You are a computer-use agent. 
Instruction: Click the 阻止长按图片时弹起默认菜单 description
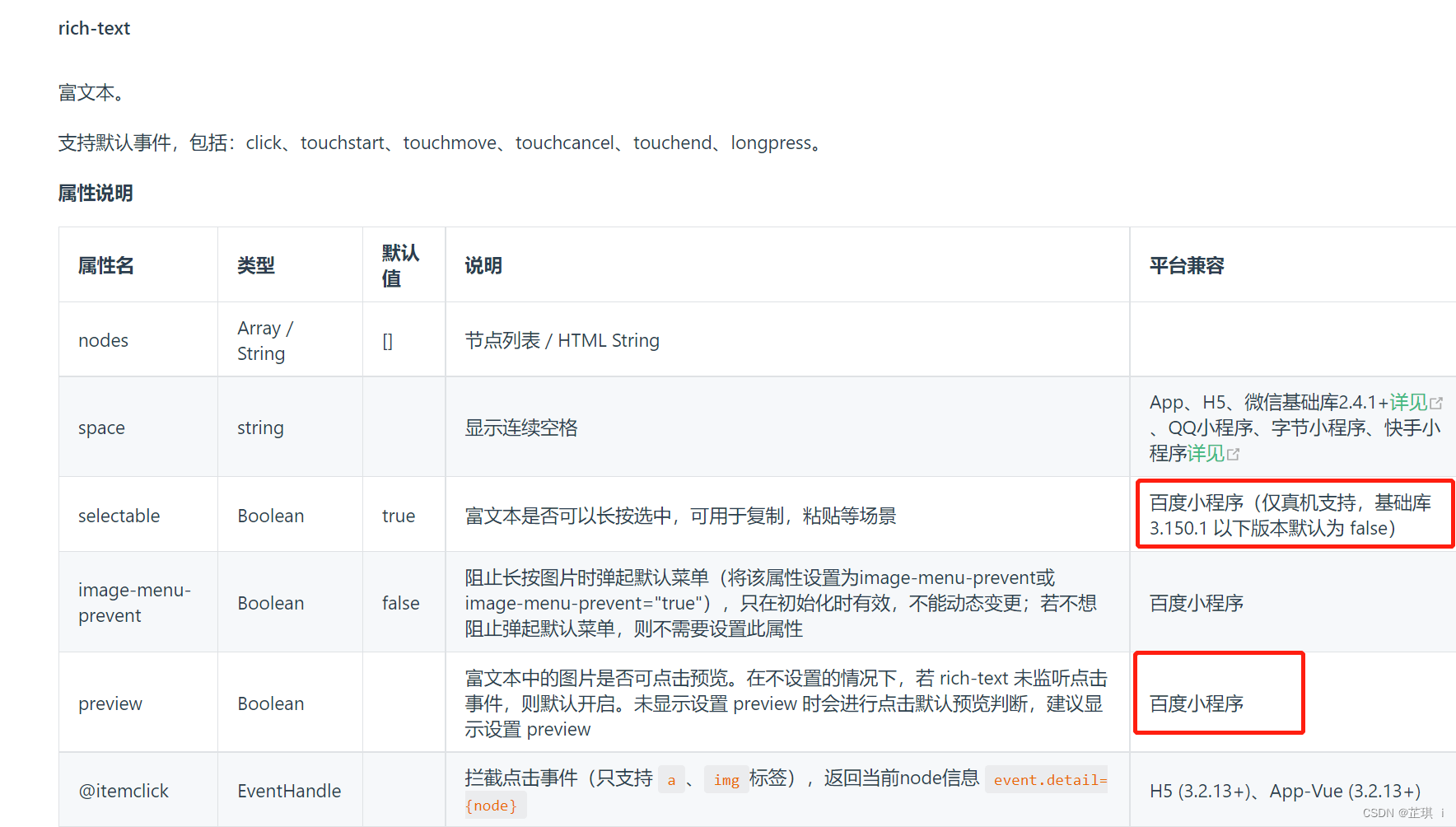coord(781,603)
